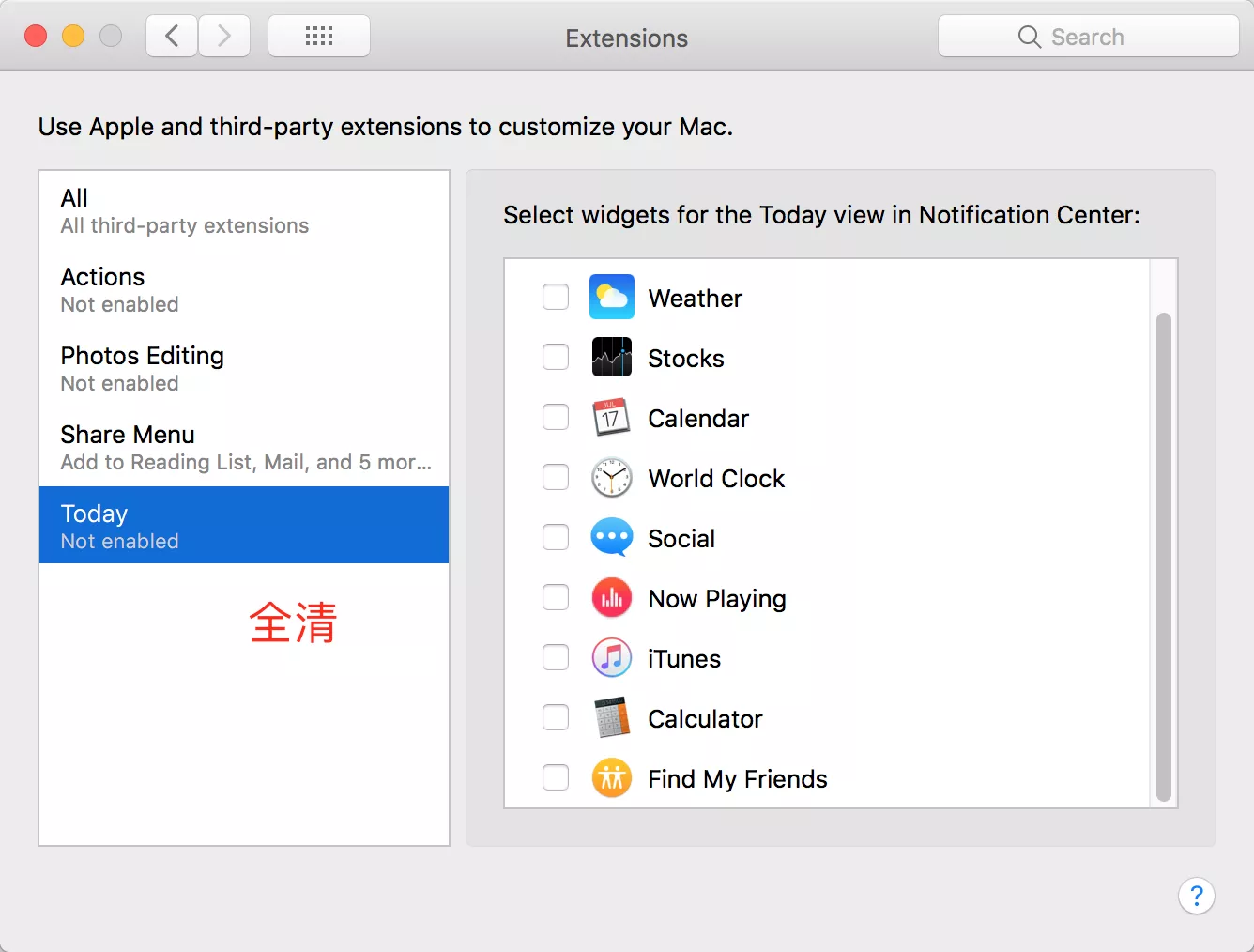Click the "Calculator" label
1254x952 pixels.
click(x=705, y=718)
